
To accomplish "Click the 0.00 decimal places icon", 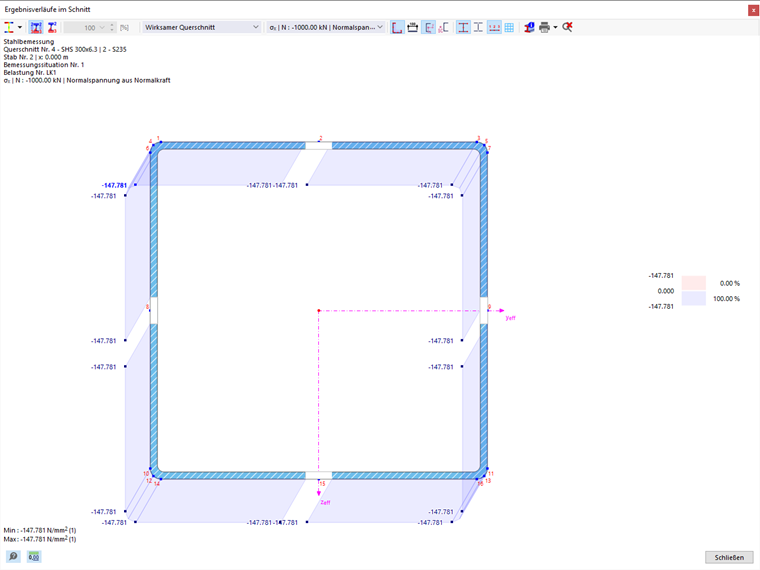I will [34, 556].
